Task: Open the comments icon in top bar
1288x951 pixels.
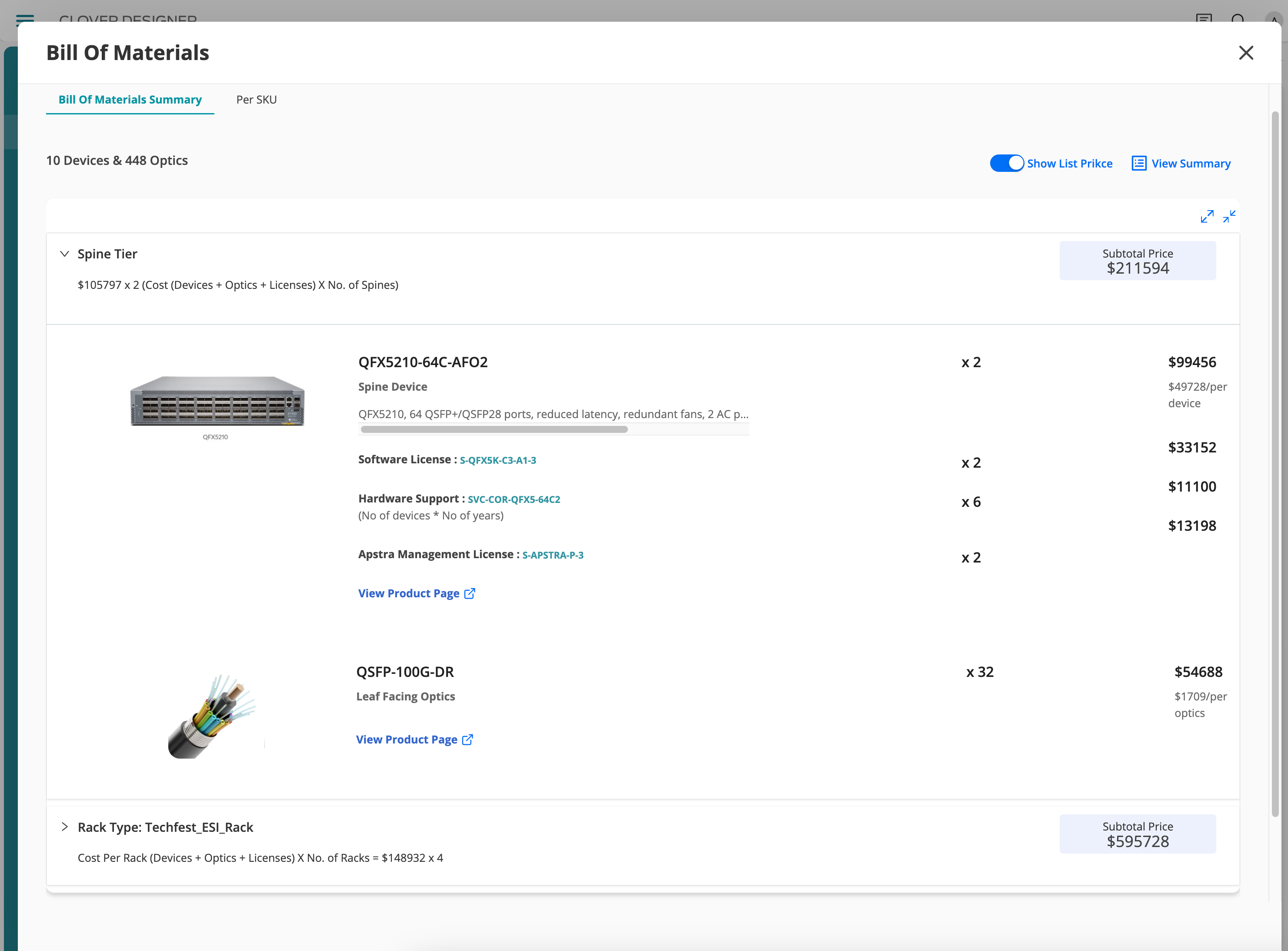Action: coord(1204,18)
